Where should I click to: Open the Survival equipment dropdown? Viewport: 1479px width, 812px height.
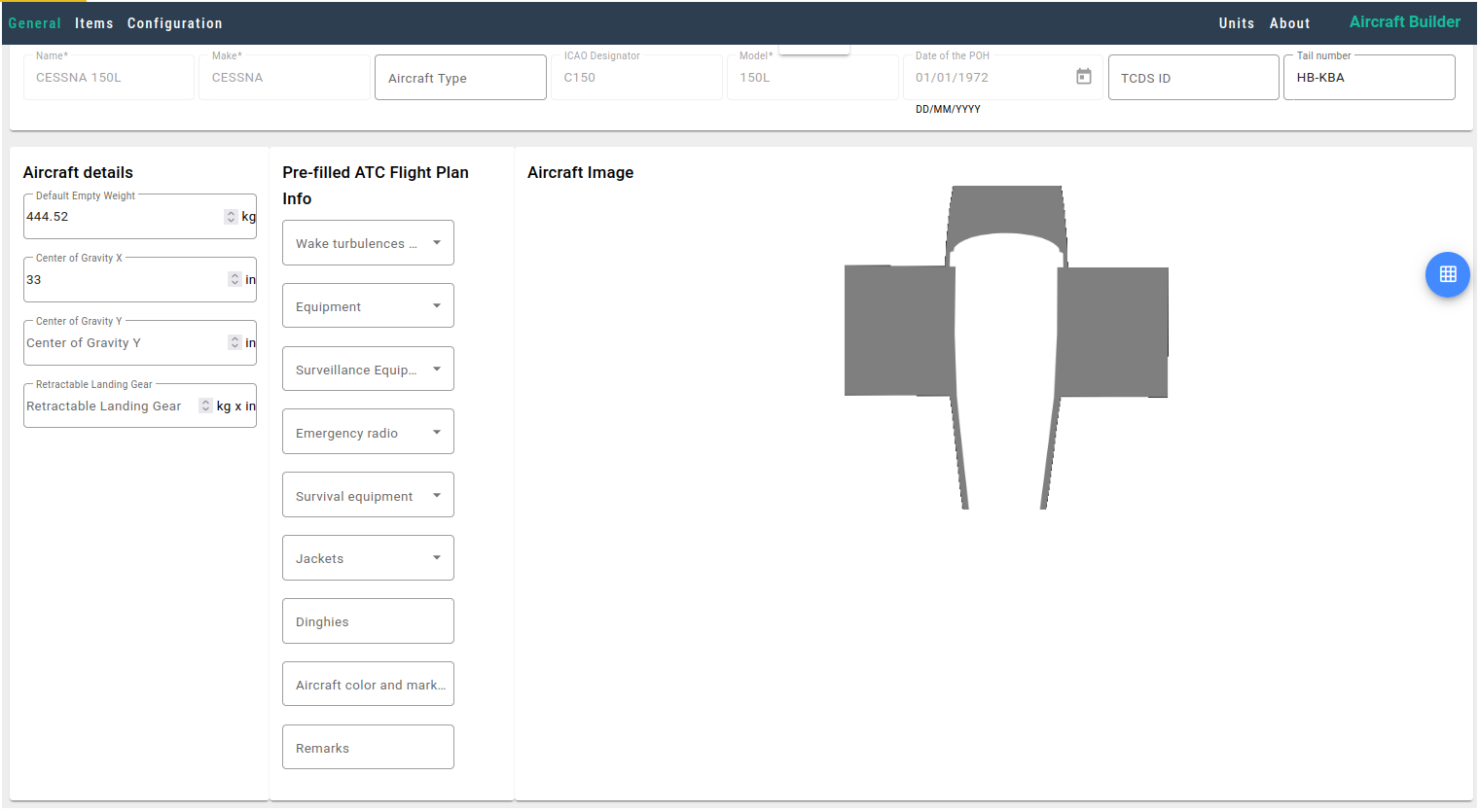[368, 496]
